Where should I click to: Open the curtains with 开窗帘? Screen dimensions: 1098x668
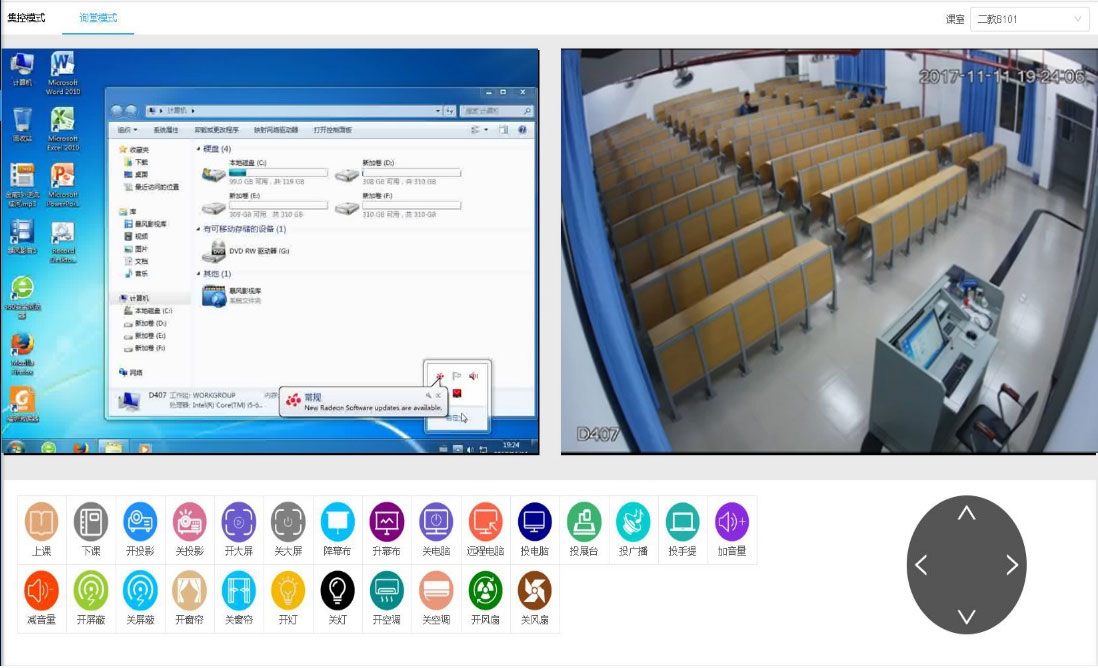coord(190,590)
